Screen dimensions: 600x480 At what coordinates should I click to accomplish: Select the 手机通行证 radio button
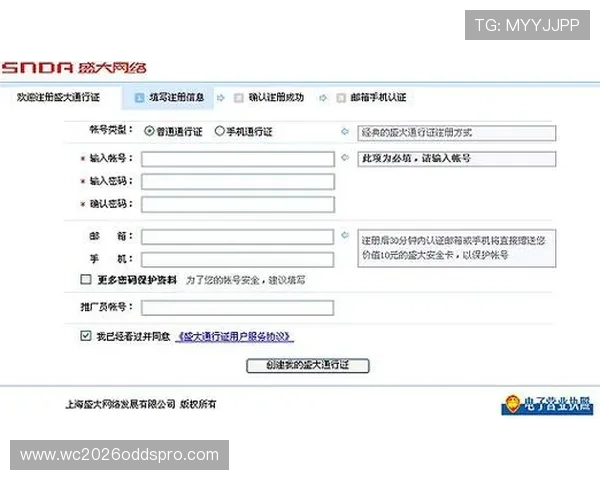(219, 131)
